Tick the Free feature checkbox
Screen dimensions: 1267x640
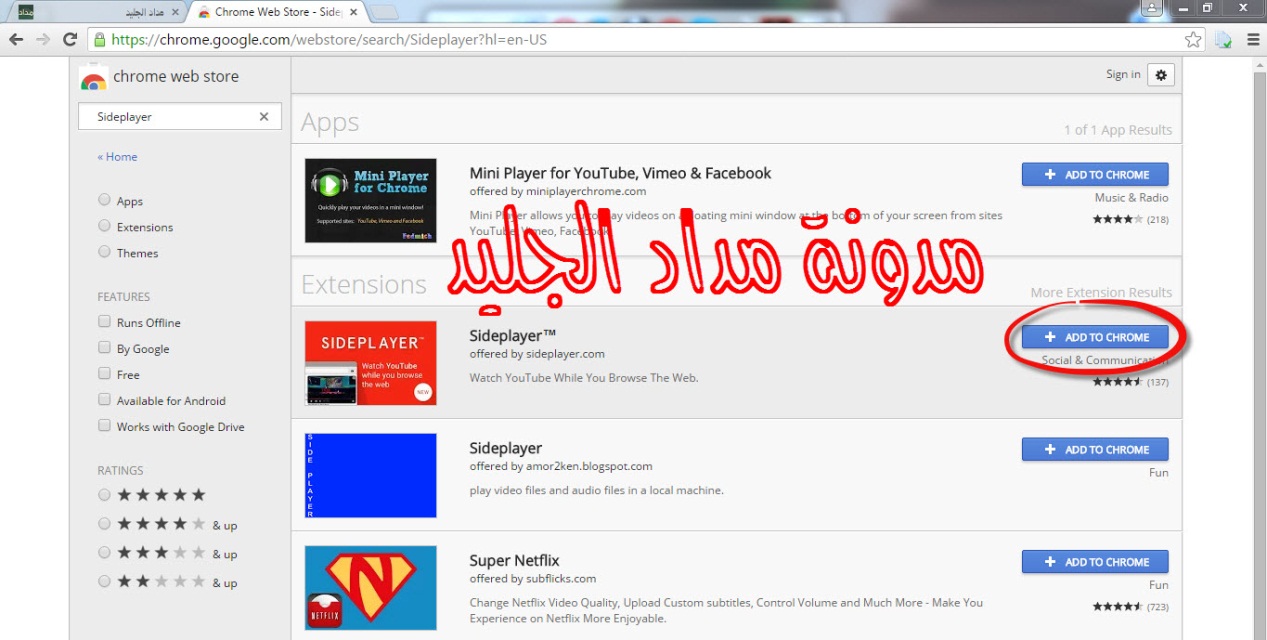[104, 374]
